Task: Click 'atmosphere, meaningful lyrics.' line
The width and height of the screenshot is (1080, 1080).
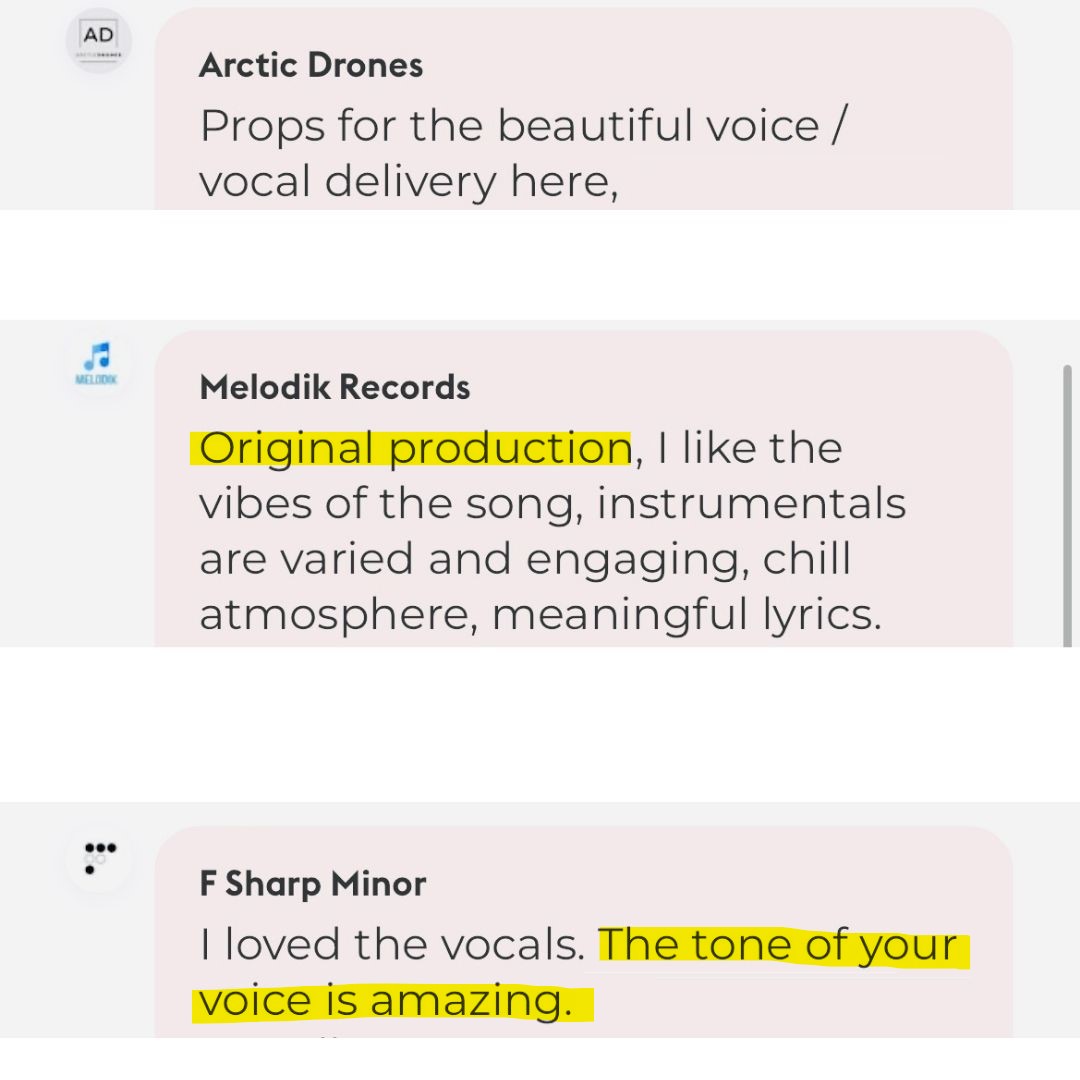Action: 541,614
